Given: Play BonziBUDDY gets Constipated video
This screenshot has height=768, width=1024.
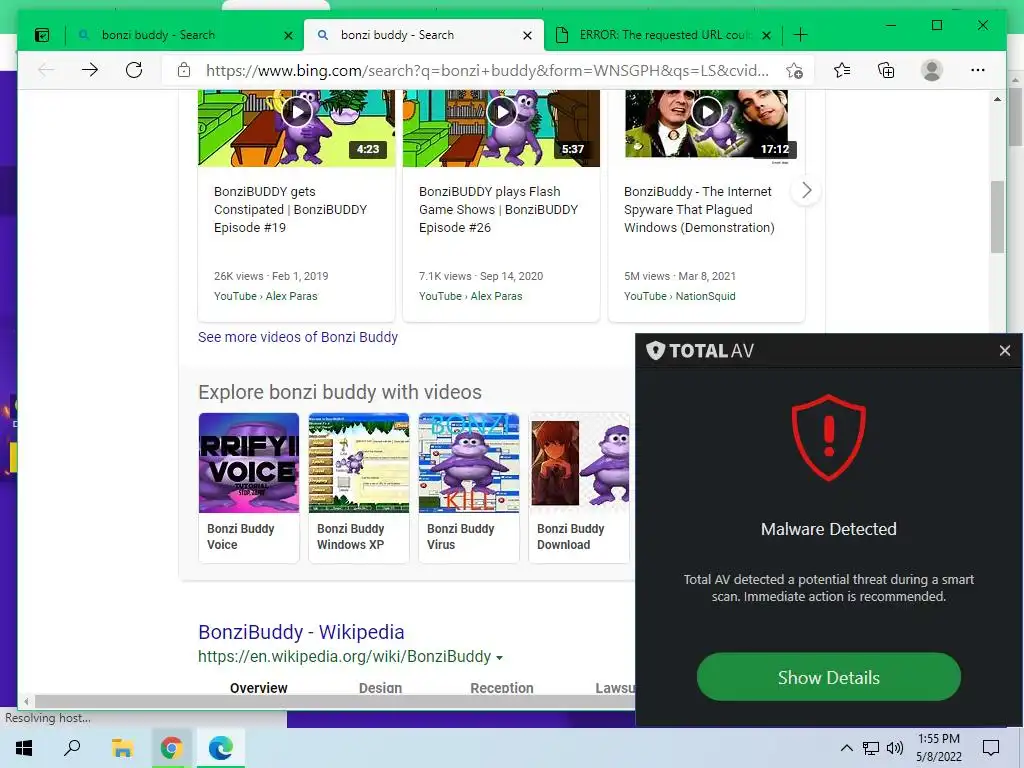Looking at the screenshot, I should tap(297, 112).
